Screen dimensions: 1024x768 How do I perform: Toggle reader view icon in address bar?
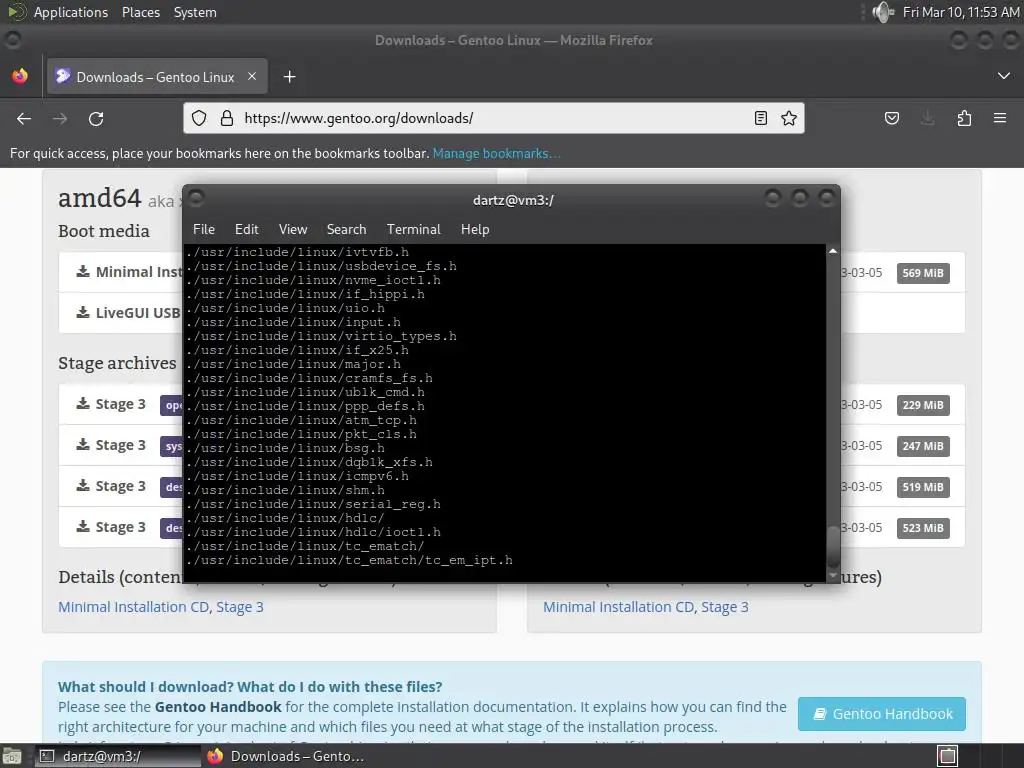pos(761,118)
